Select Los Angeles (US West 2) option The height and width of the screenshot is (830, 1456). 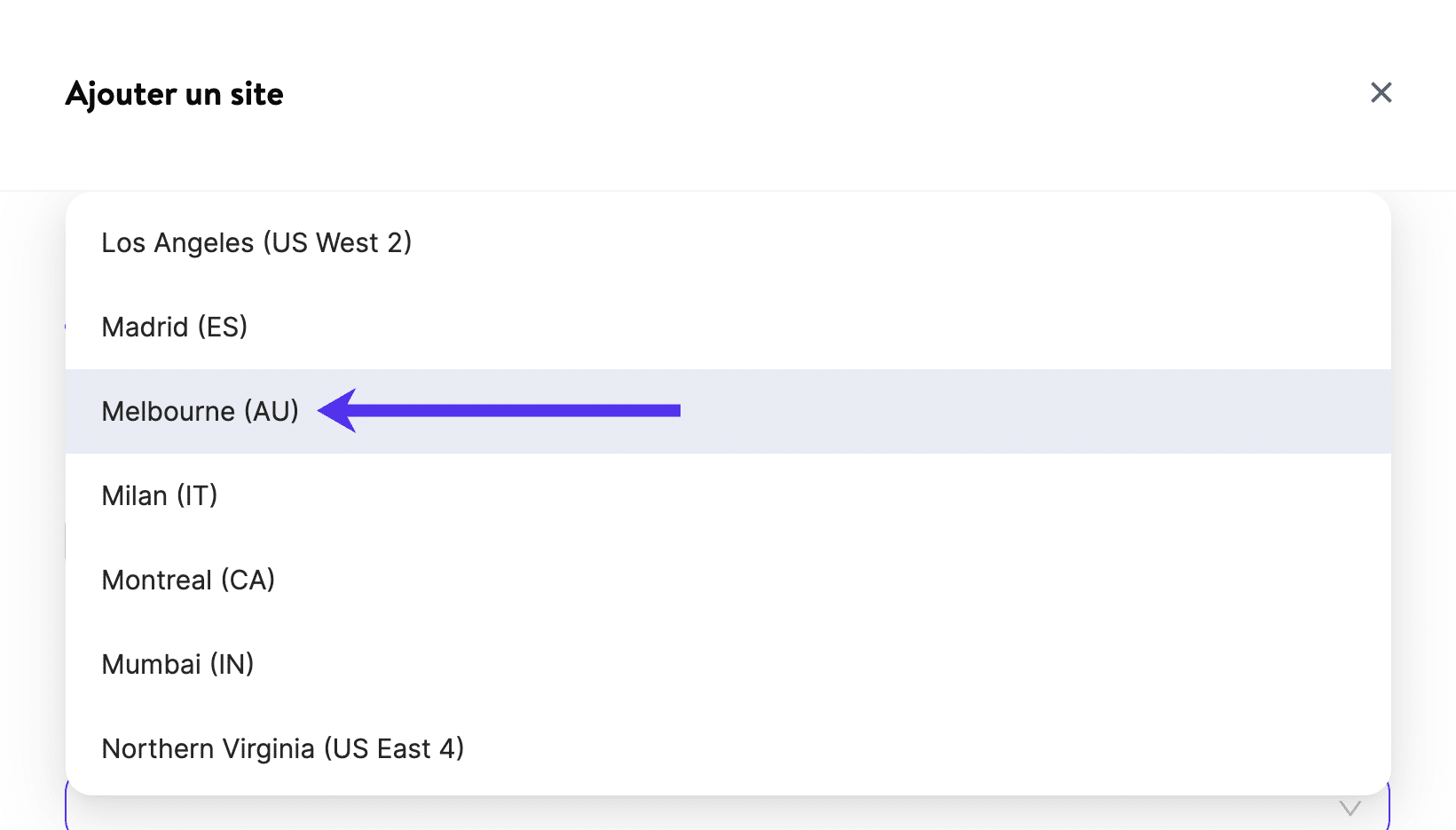(x=256, y=242)
